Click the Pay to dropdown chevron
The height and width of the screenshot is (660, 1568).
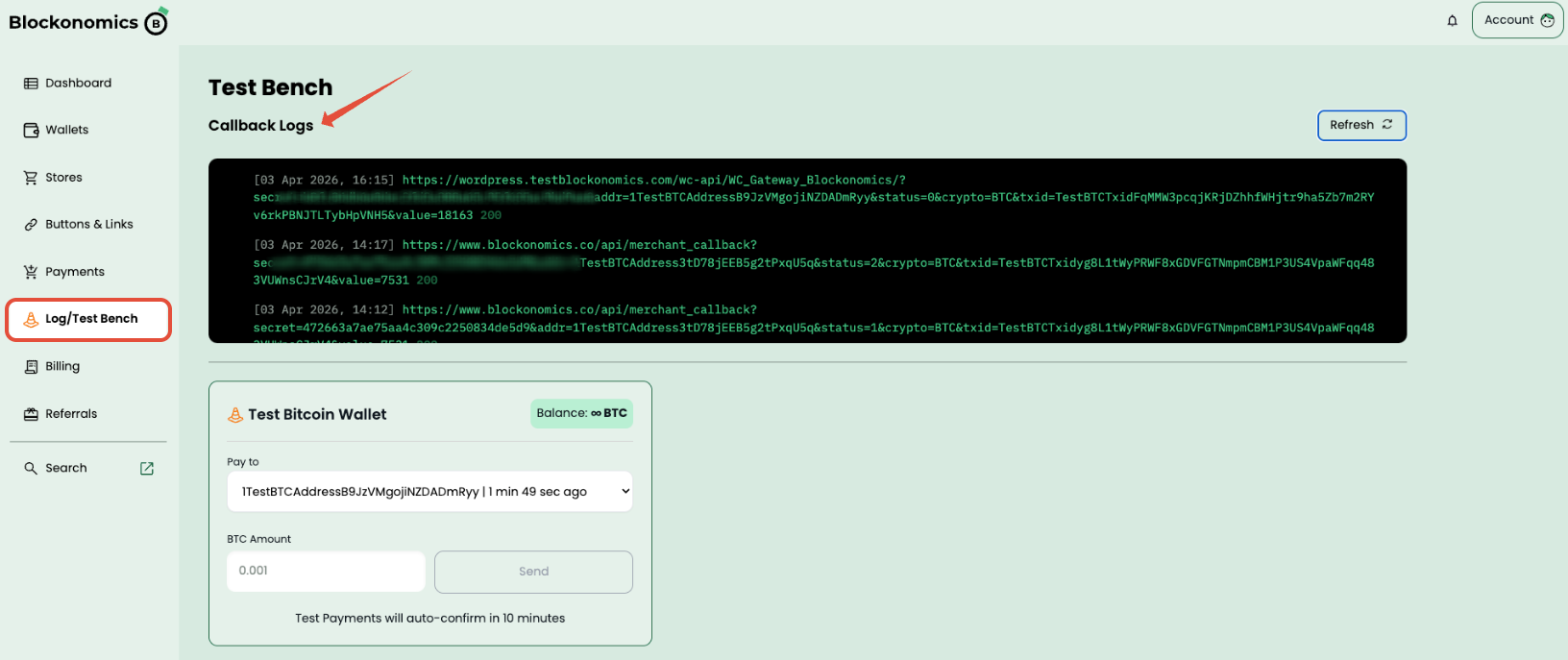(x=625, y=491)
